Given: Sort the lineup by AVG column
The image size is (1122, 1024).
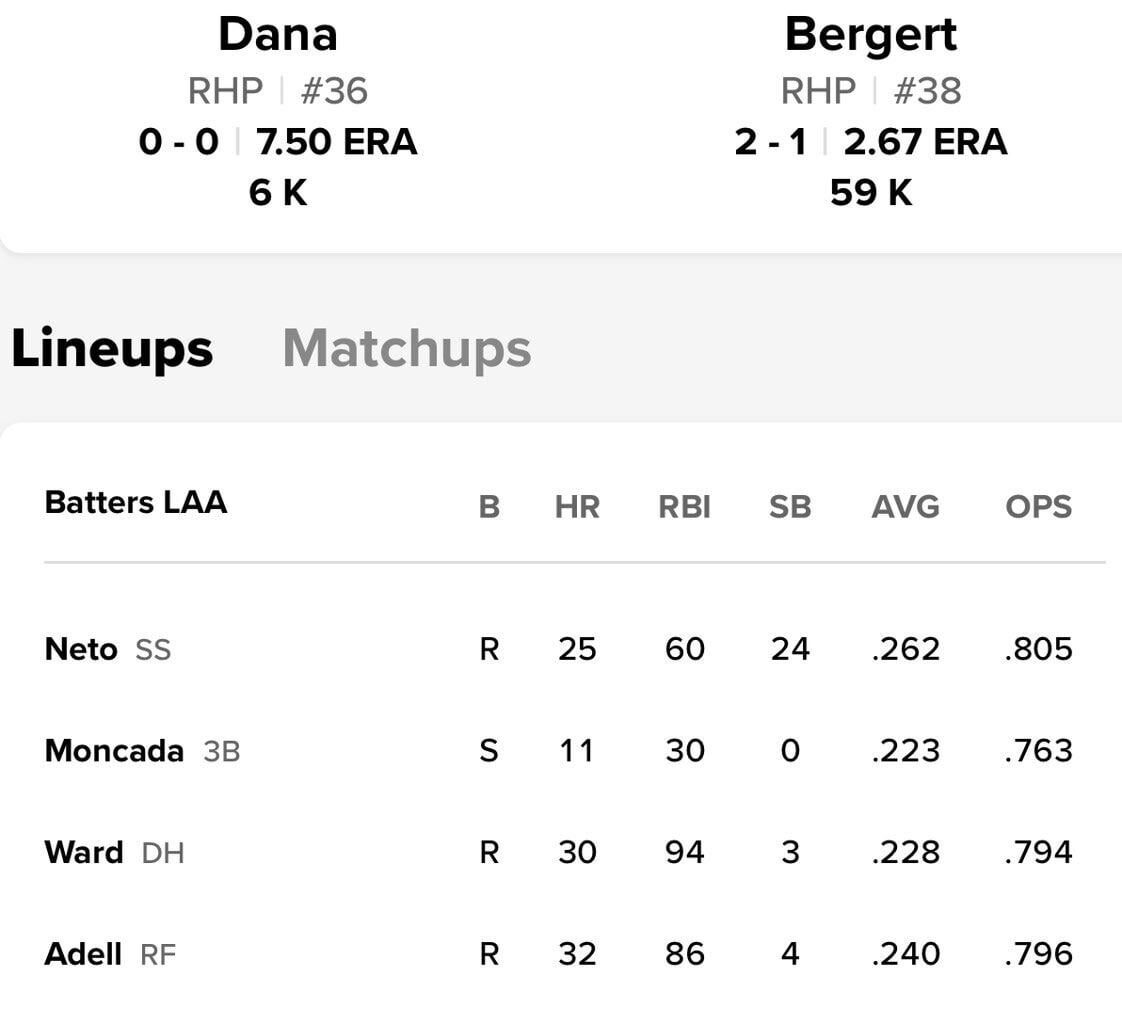Looking at the screenshot, I should [x=905, y=507].
